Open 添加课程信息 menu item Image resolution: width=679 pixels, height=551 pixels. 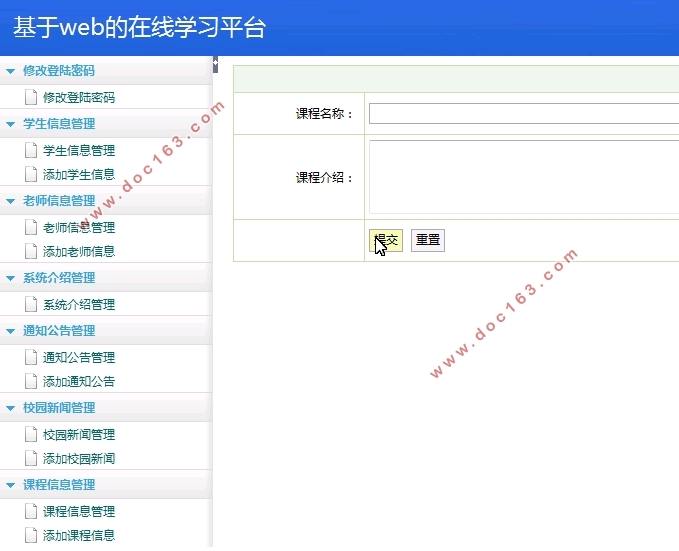pos(79,535)
